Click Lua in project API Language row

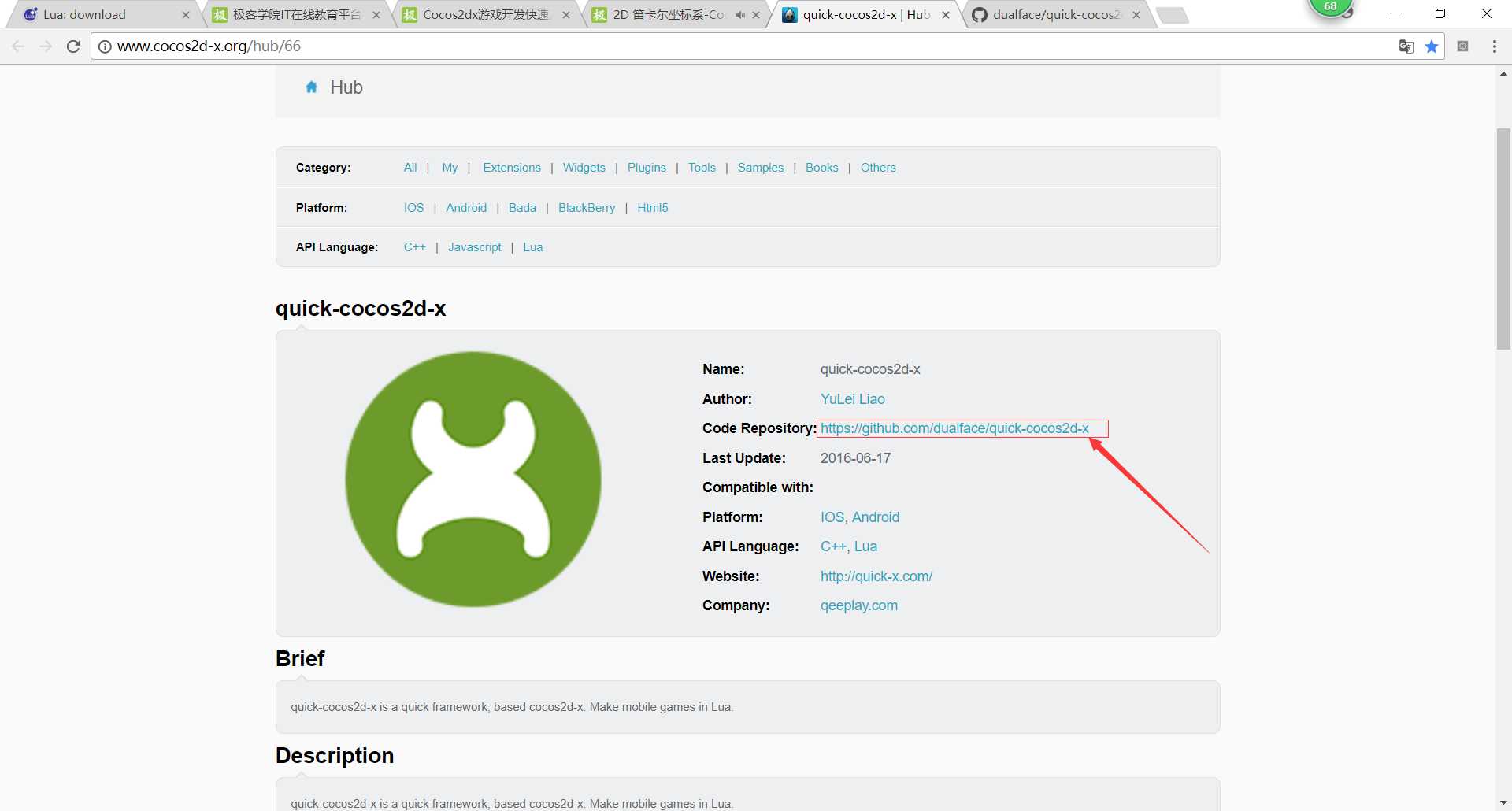(x=865, y=546)
